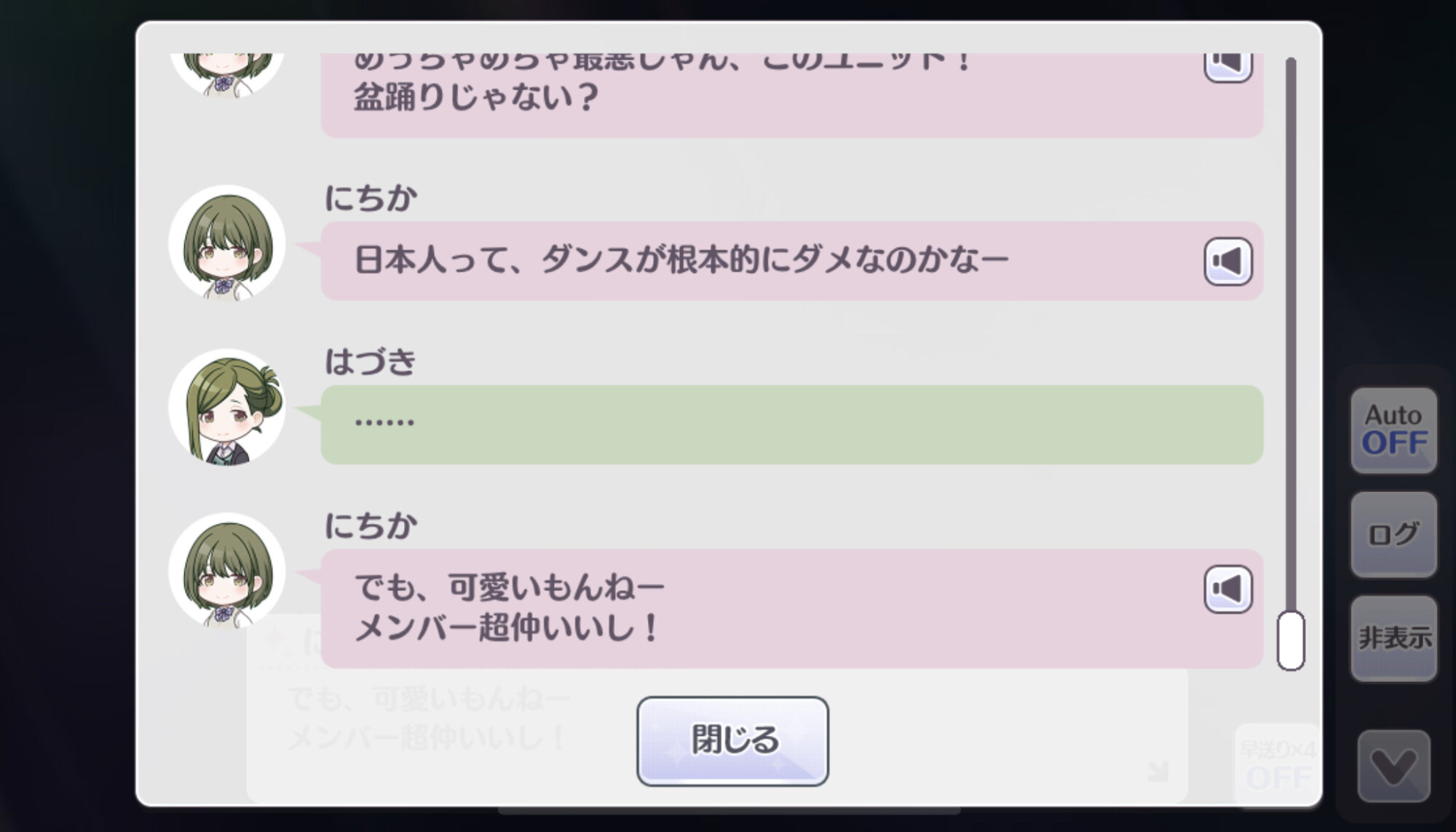The width and height of the screenshot is (1456, 832).
Task: Click the log scrollbar thumb
Action: [x=1291, y=641]
